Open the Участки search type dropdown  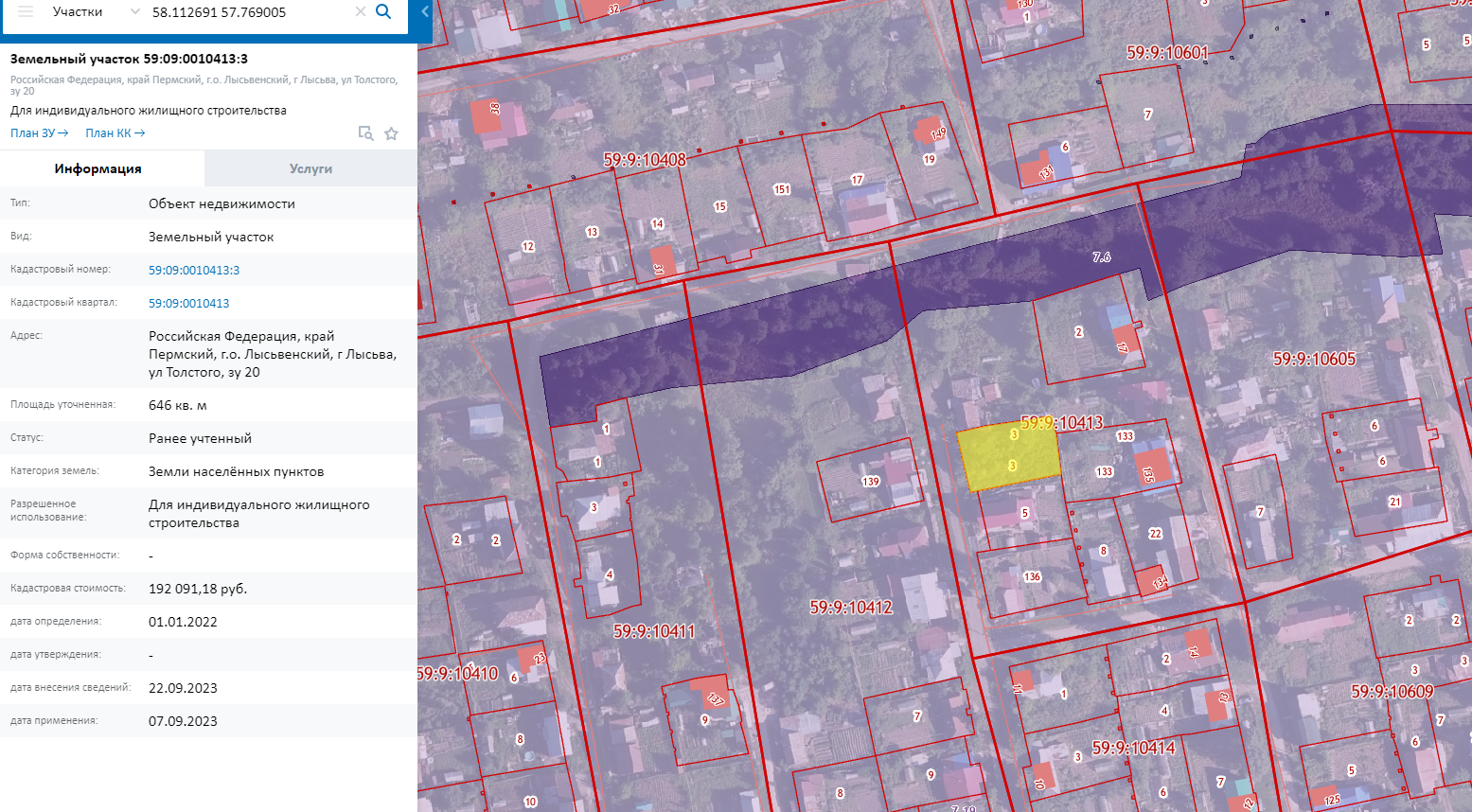click(95, 11)
